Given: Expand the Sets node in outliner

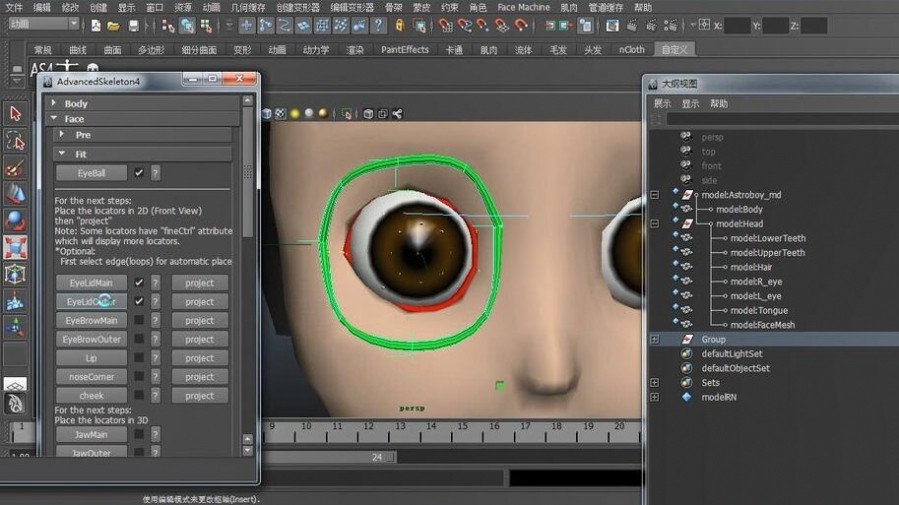Looking at the screenshot, I should tap(654, 382).
